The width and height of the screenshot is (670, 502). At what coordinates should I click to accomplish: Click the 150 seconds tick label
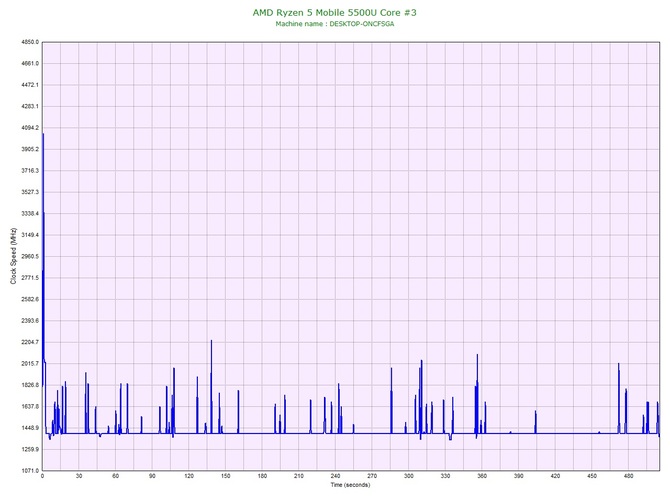click(226, 476)
